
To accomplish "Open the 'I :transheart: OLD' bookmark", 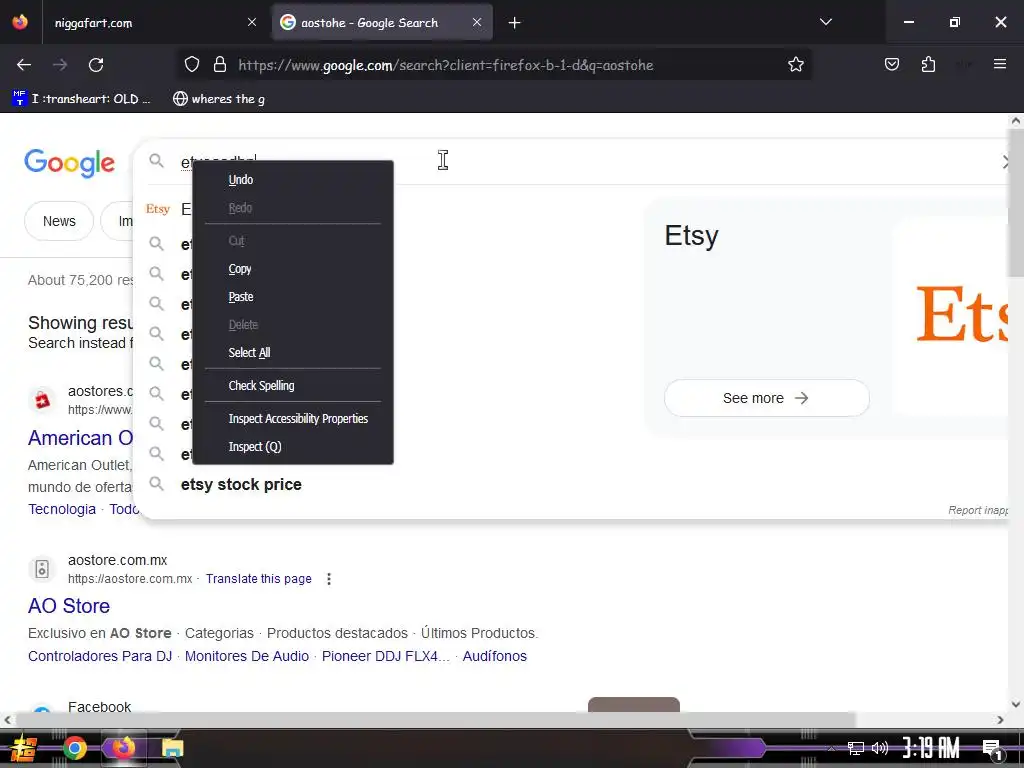I will (82, 99).
